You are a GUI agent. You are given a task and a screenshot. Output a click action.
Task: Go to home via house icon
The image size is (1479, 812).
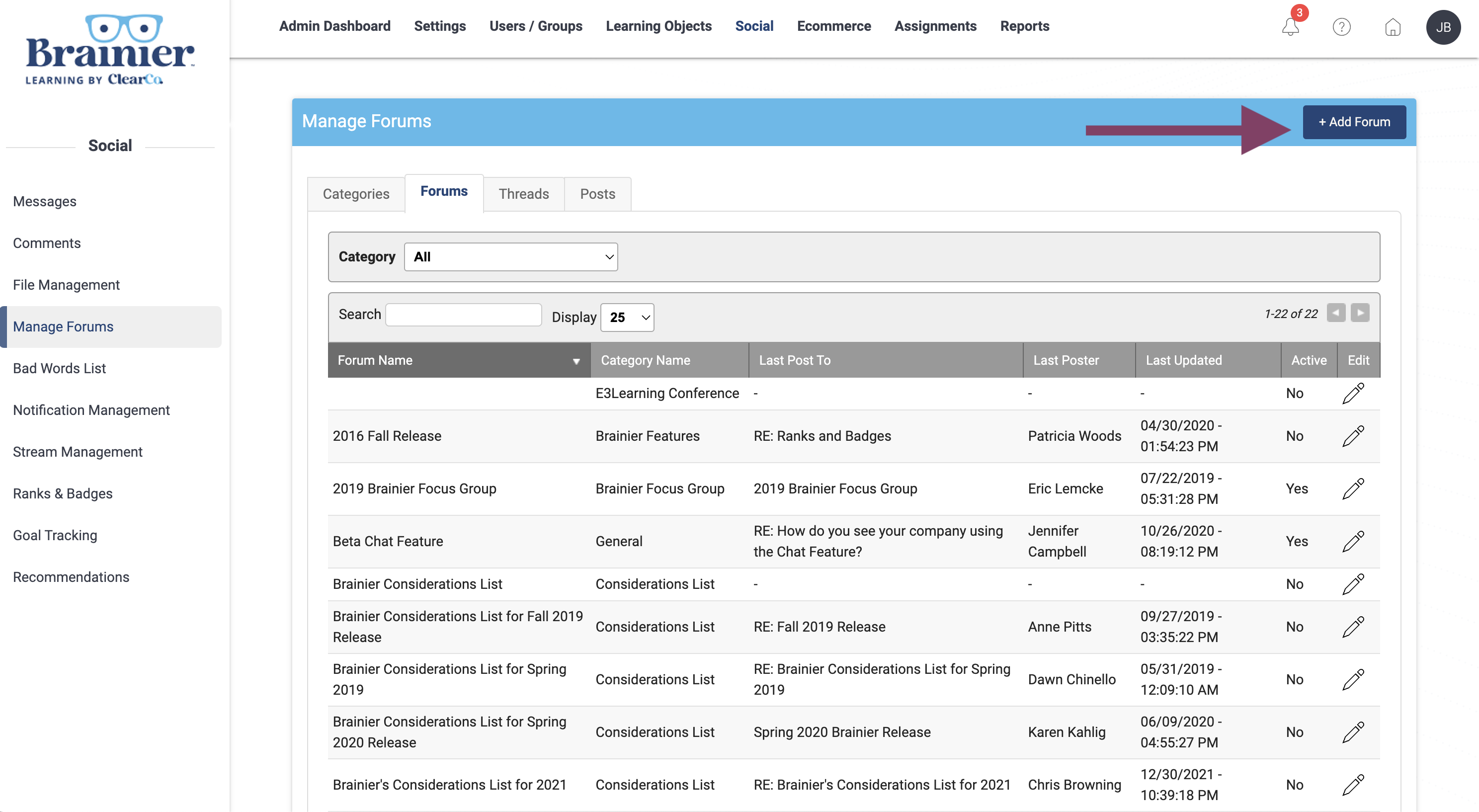click(1393, 26)
